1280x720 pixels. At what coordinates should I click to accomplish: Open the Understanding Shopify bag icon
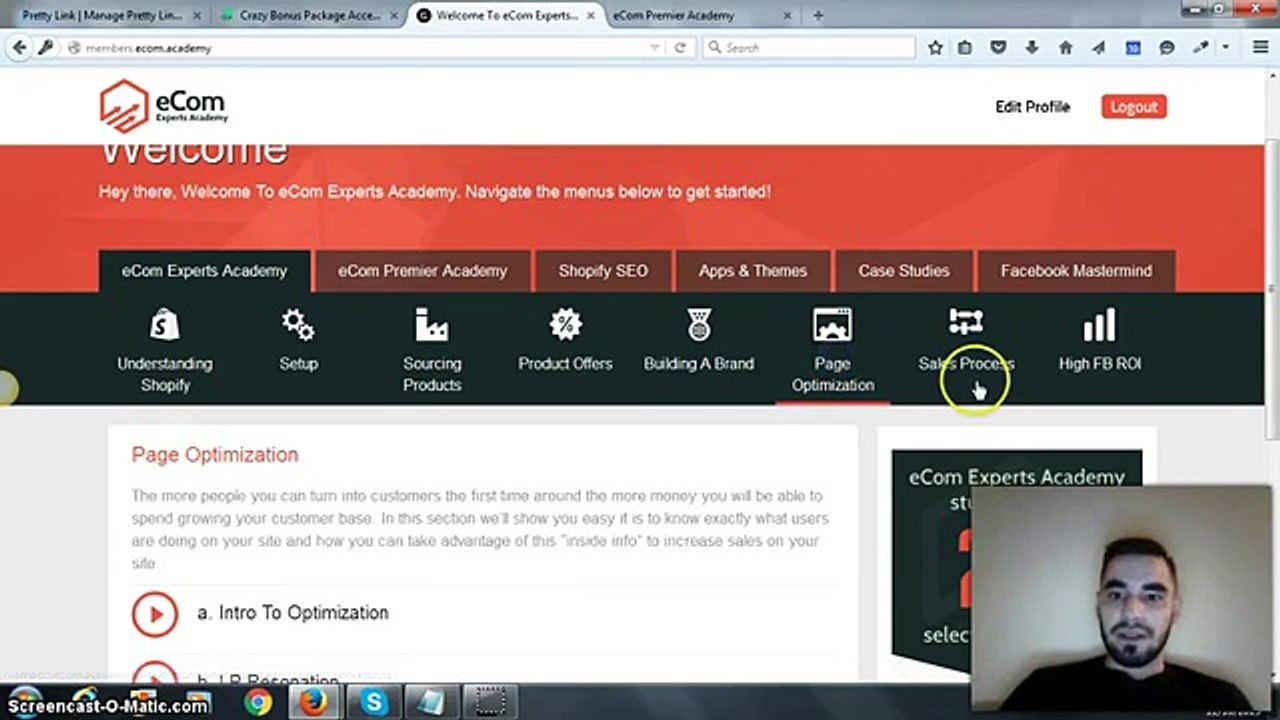[165, 324]
